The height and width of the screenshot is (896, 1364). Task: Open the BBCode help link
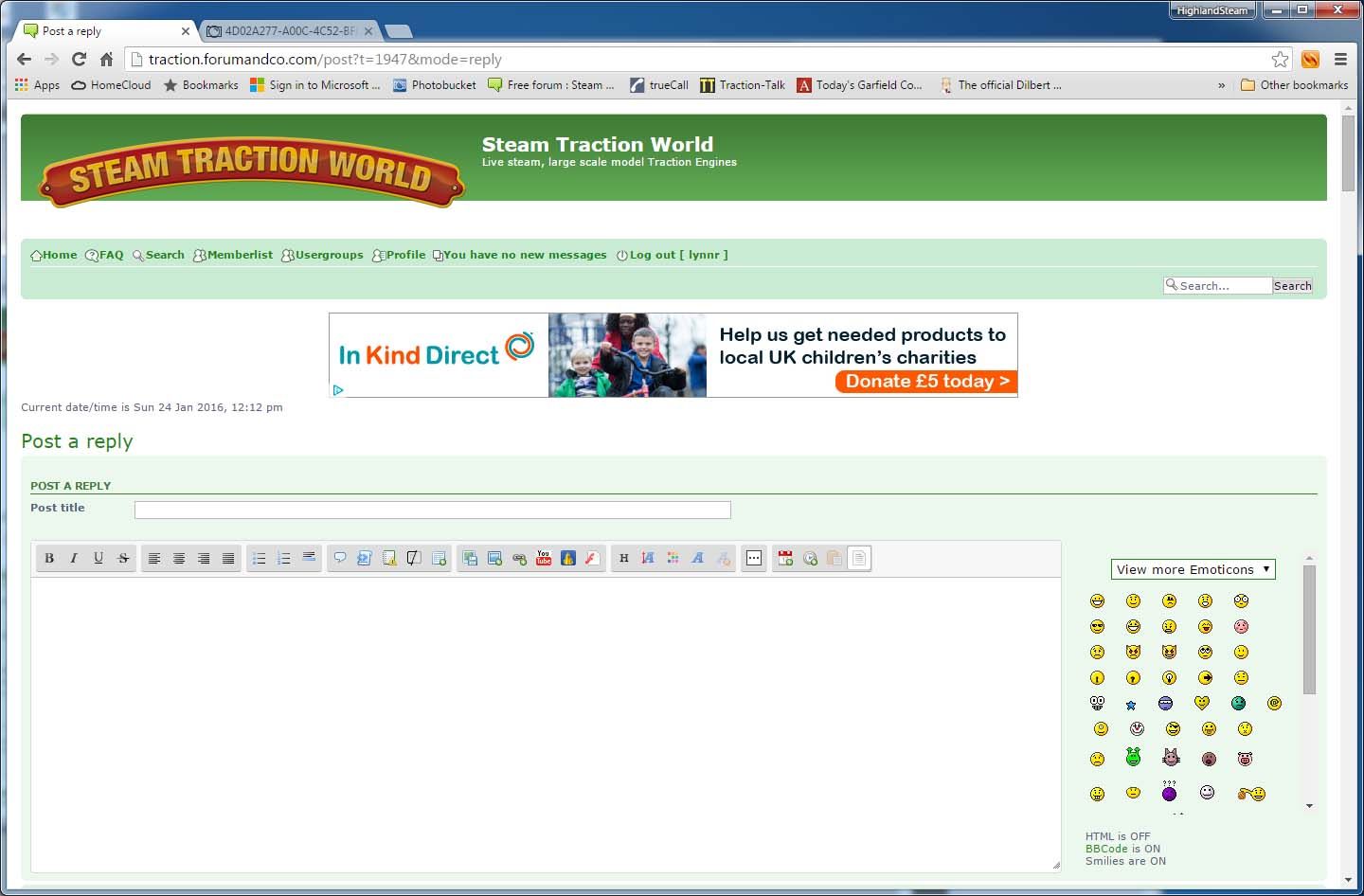[1106, 849]
